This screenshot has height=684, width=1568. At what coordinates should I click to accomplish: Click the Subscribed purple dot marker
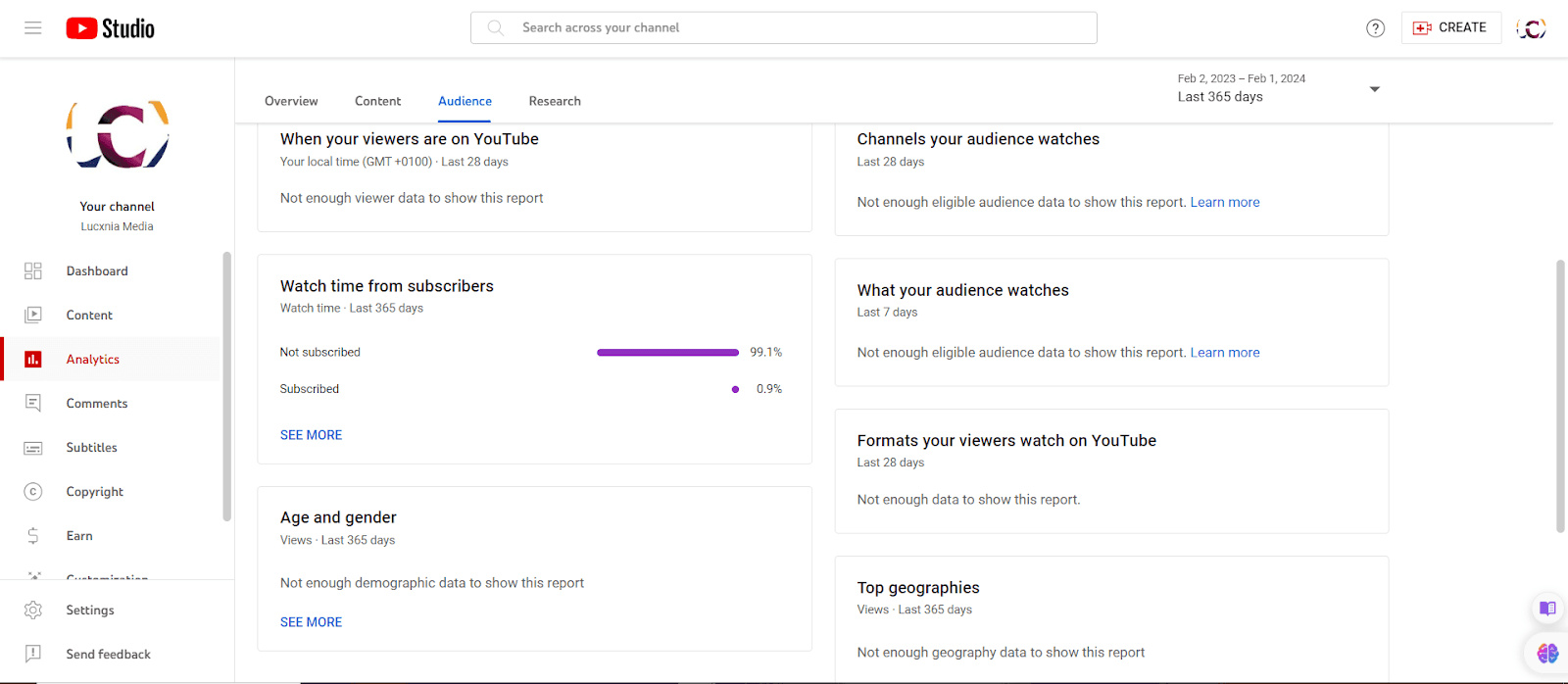(x=735, y=390)
